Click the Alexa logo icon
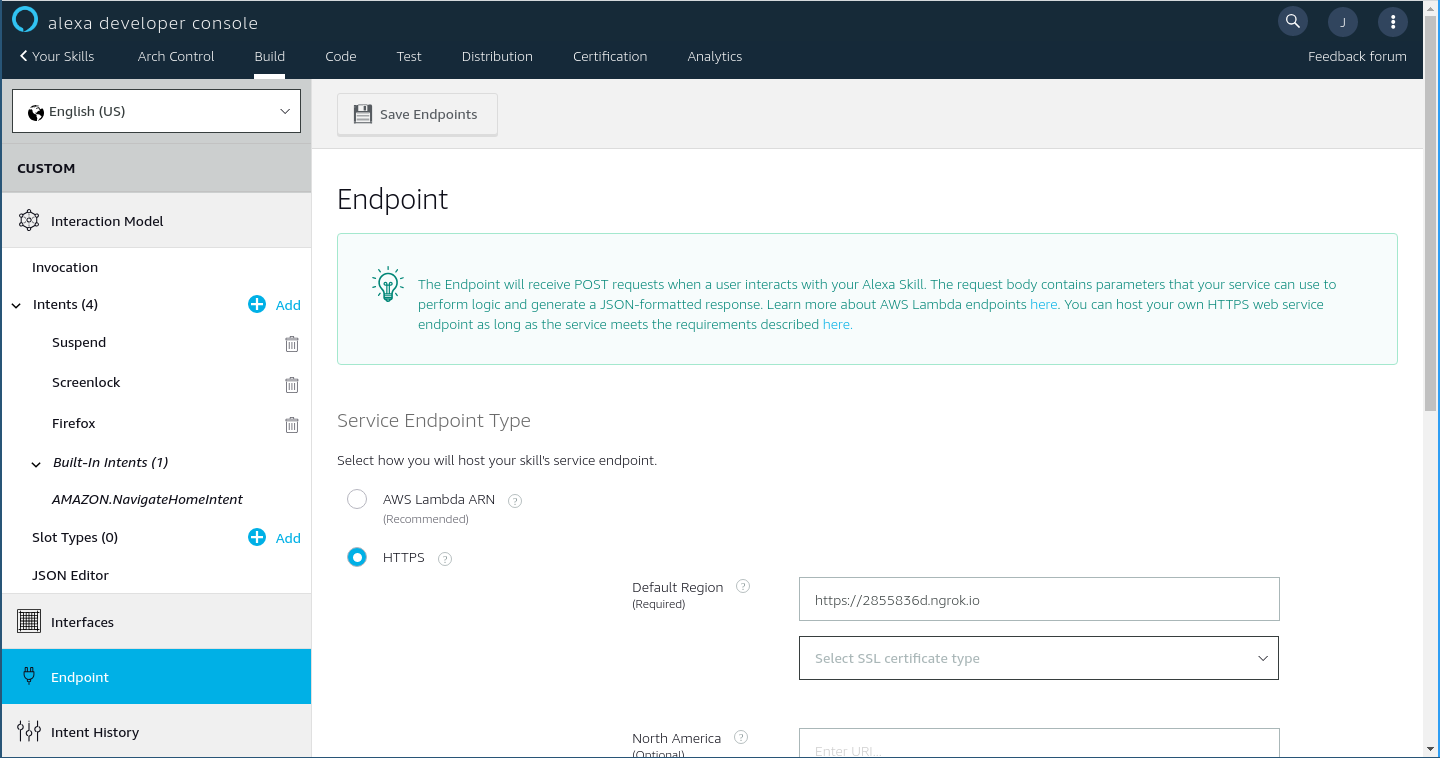Screen dimensions: 1440x758 25,20
